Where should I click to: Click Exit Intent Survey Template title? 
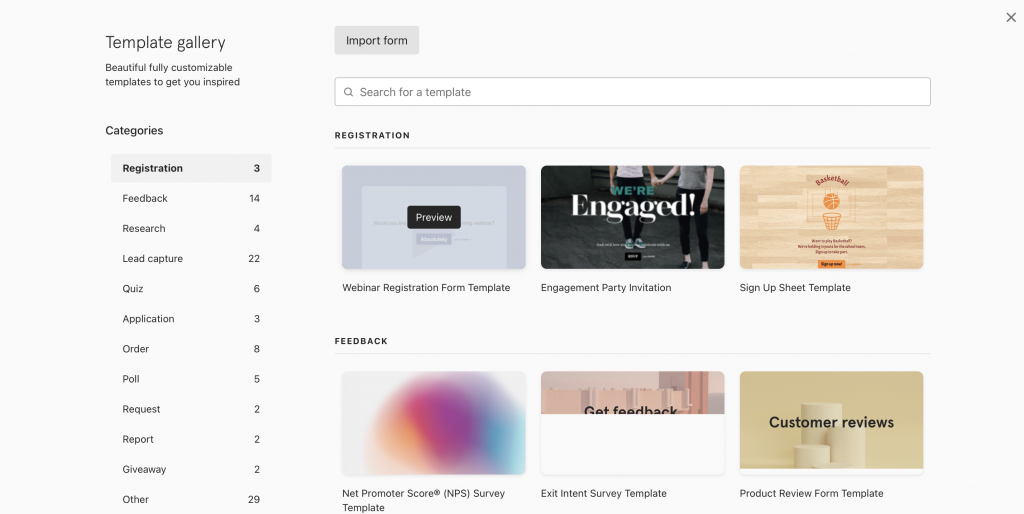point(603,493)
